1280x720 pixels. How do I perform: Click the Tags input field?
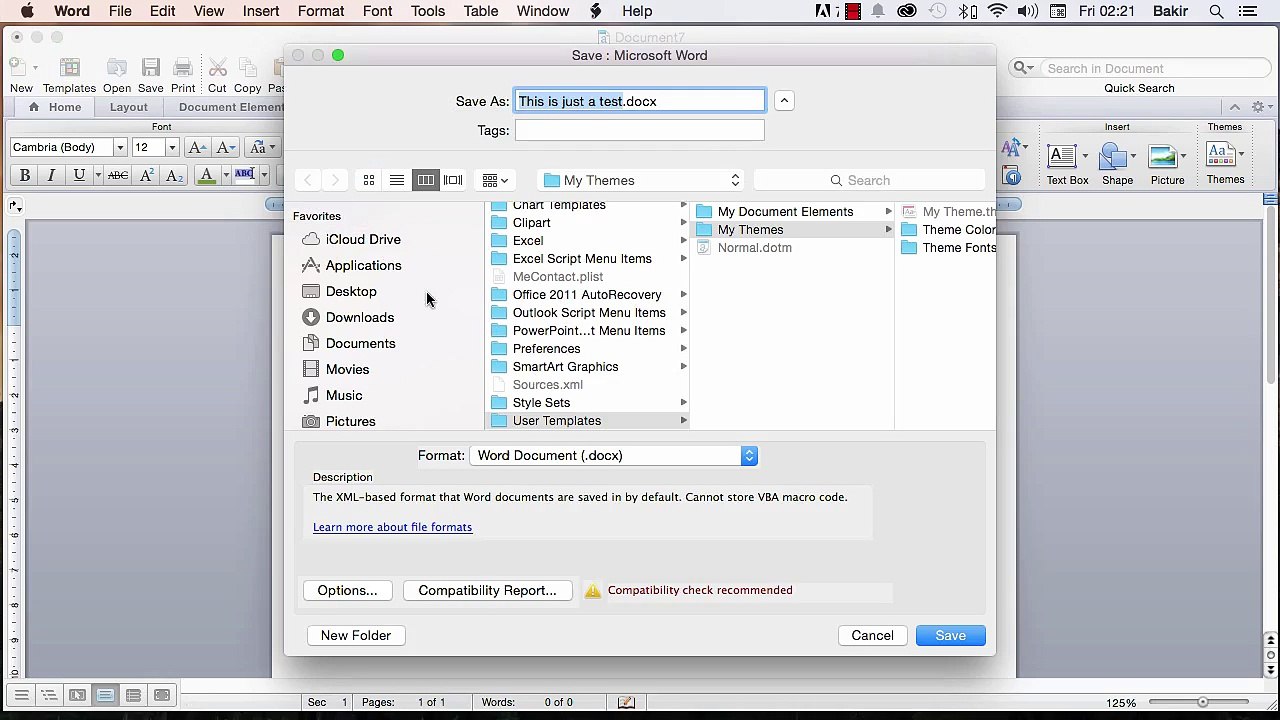[640, 130]
